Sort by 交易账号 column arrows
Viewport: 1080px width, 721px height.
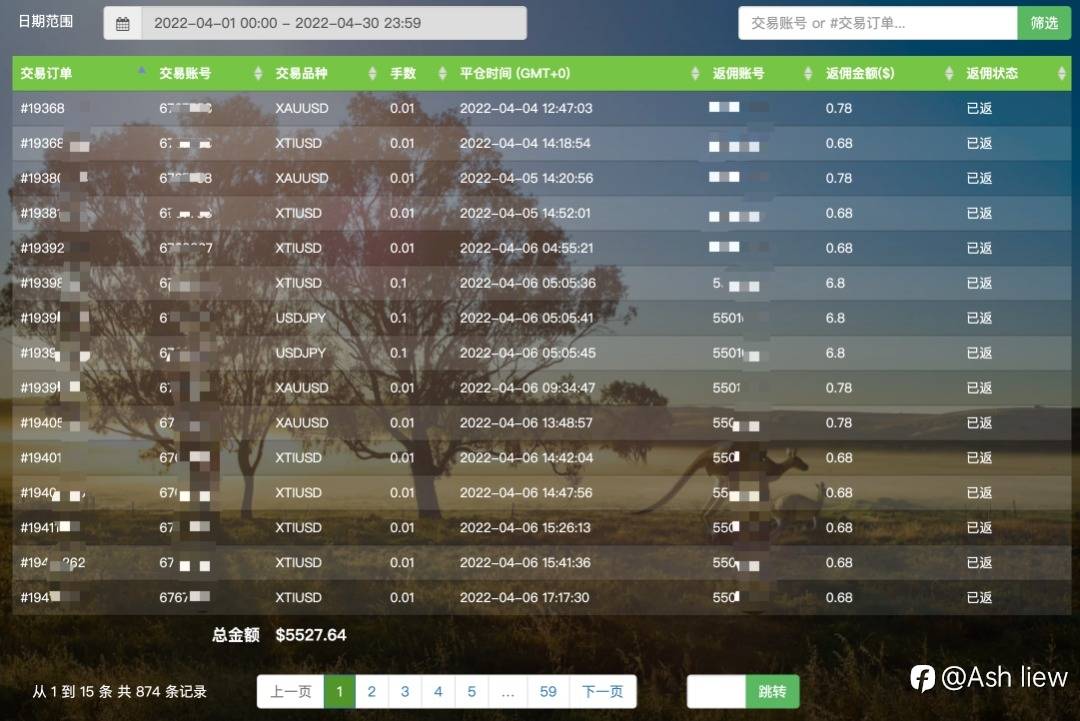click(x=258, y=73)
